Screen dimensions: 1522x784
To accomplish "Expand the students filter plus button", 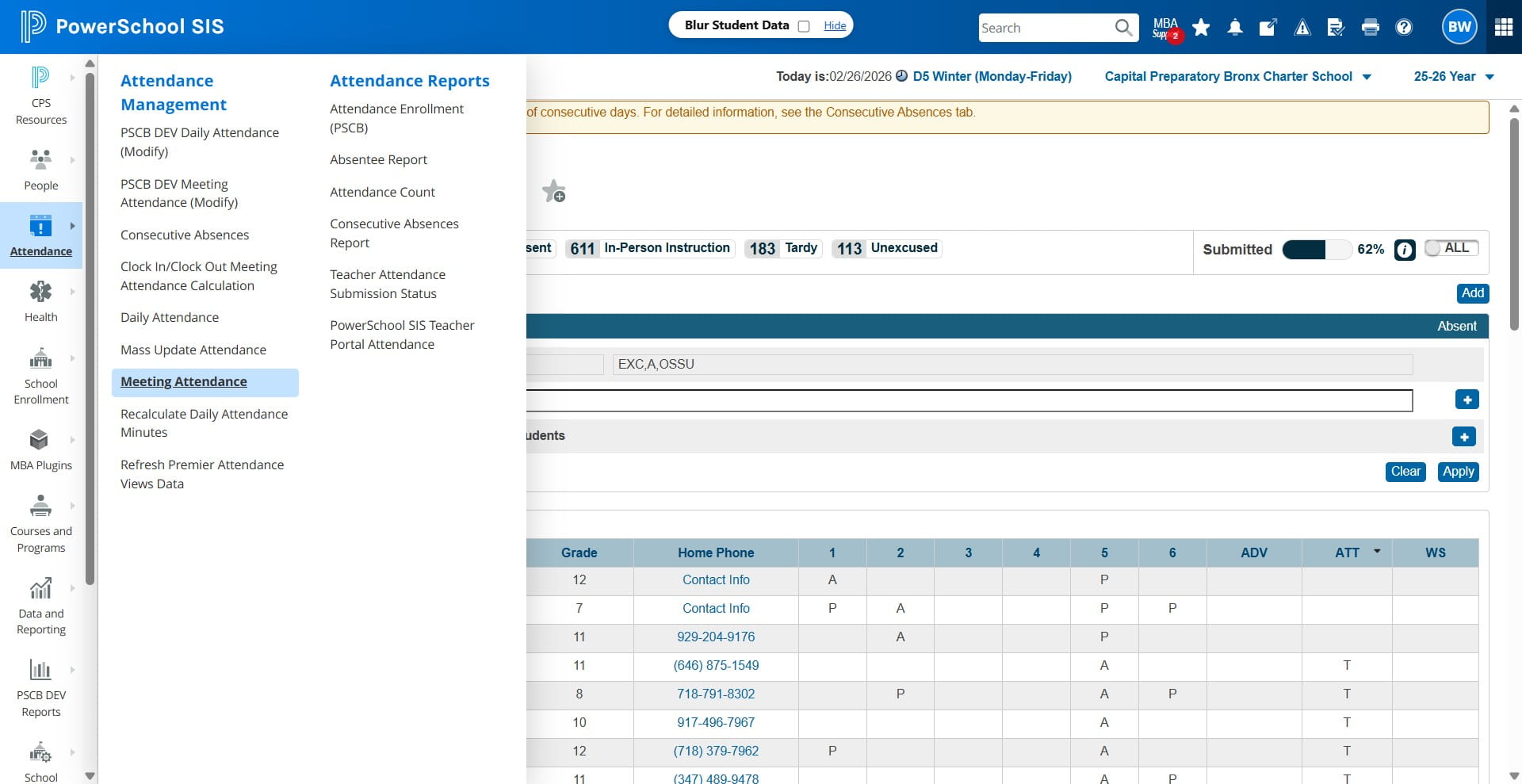I will tap(1464, 437).
